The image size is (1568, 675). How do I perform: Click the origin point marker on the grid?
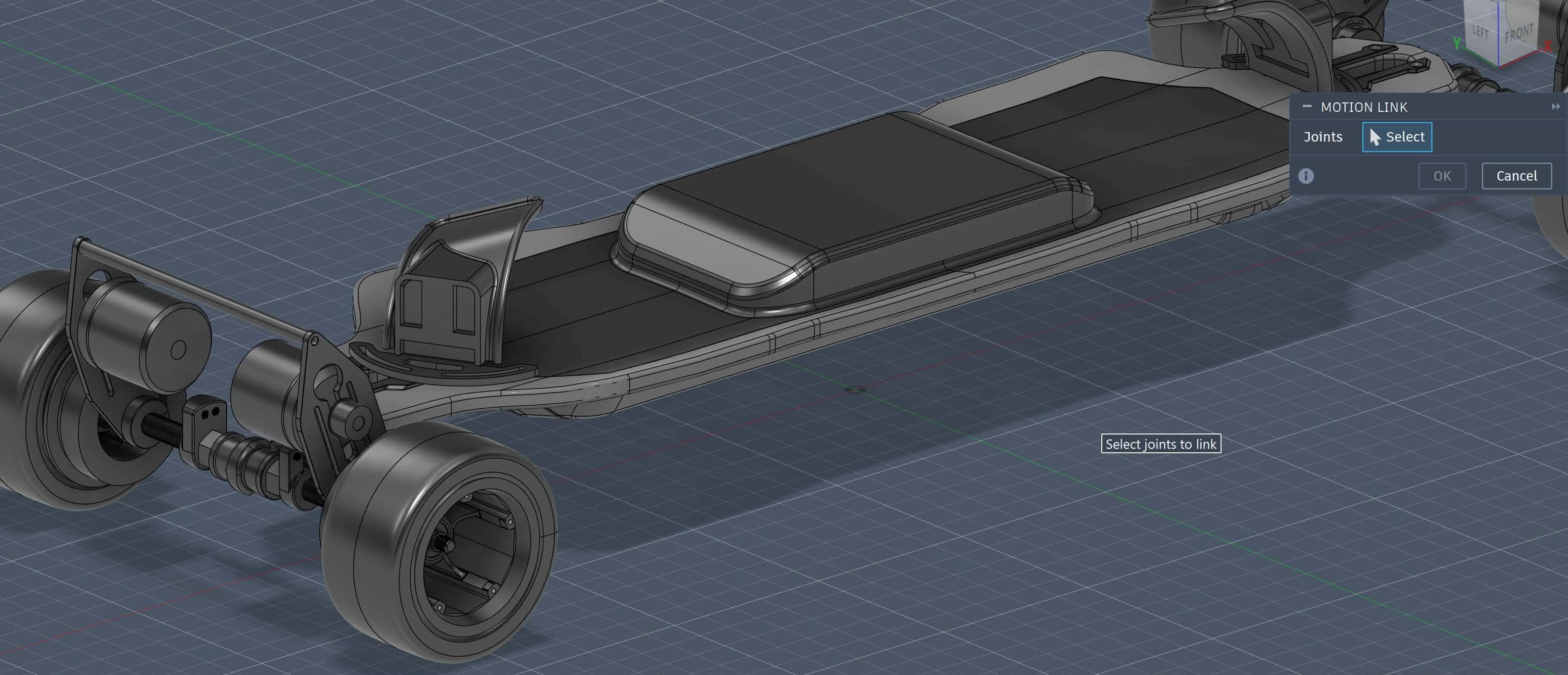coord(855,389)
